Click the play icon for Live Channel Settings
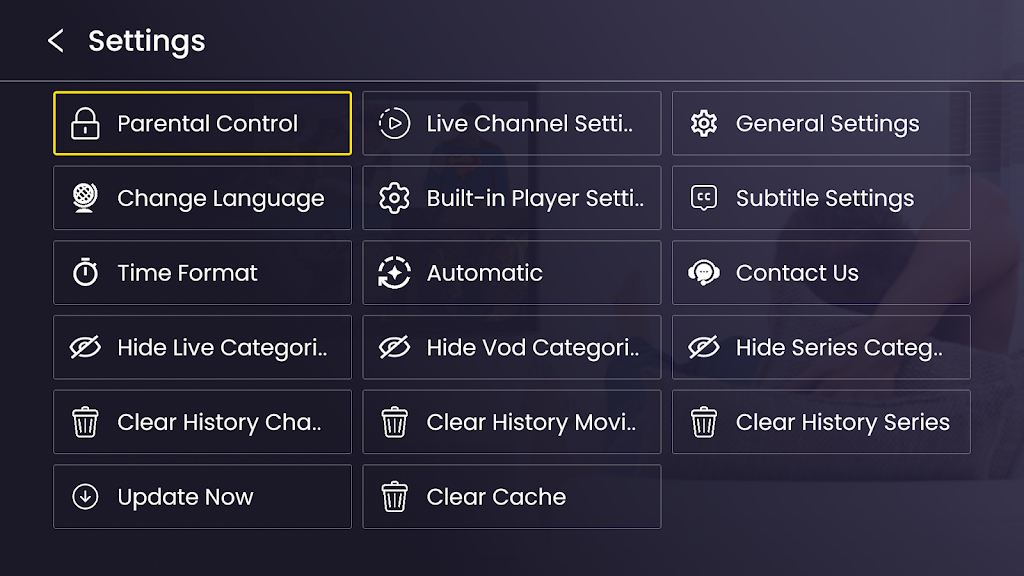This screenshot has width=1024, height=576. 395,124
